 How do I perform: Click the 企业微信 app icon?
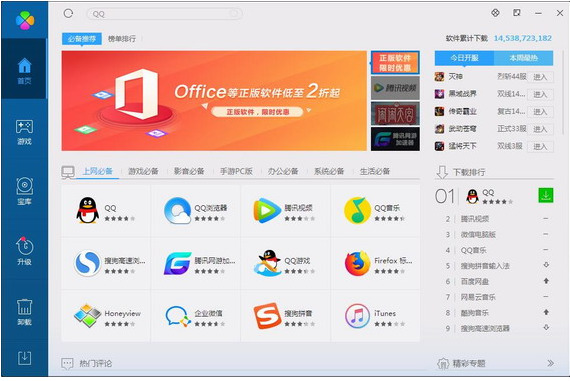click(x=178, y=316)
